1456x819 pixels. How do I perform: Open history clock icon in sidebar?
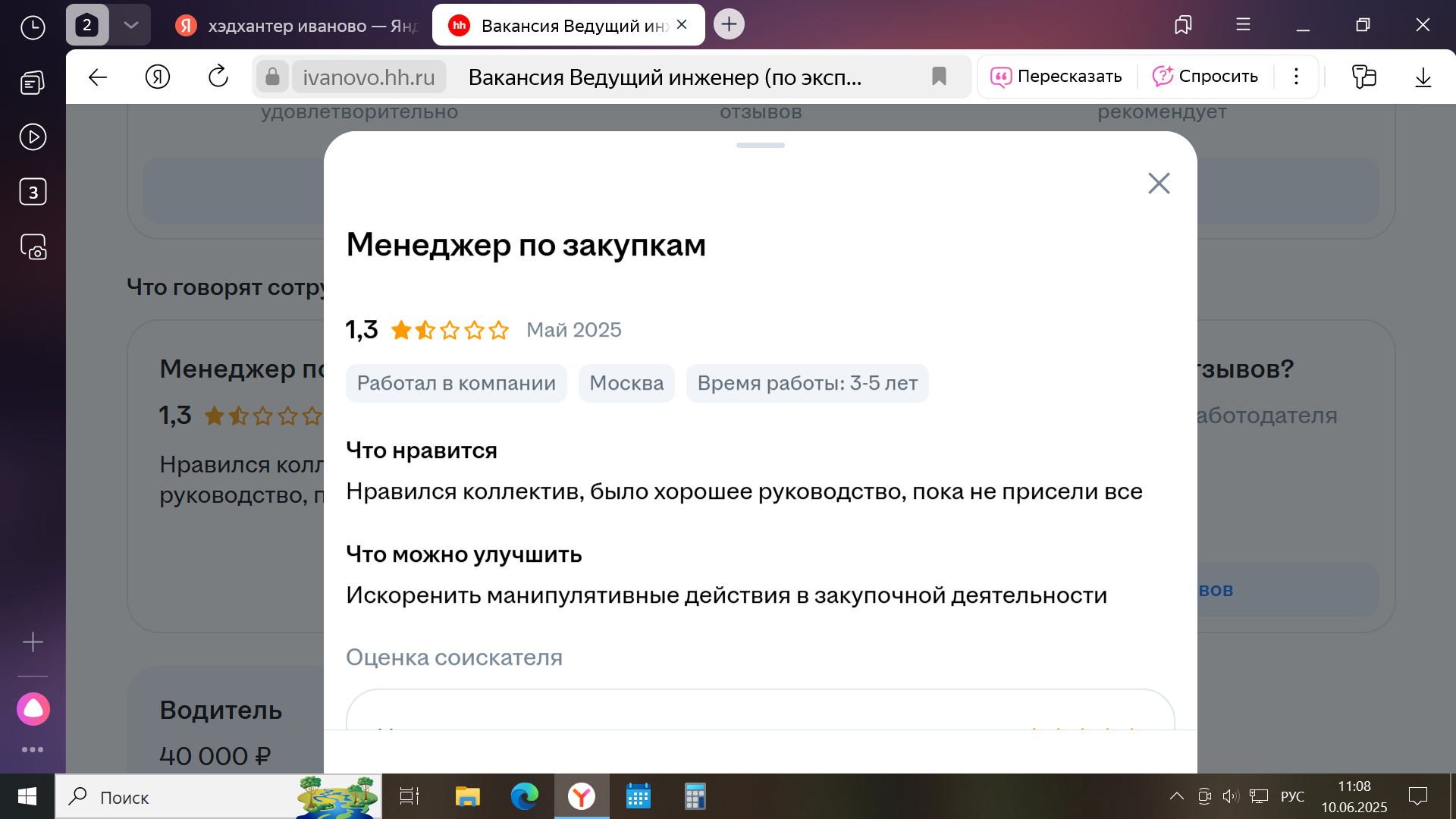pos(33,28)
